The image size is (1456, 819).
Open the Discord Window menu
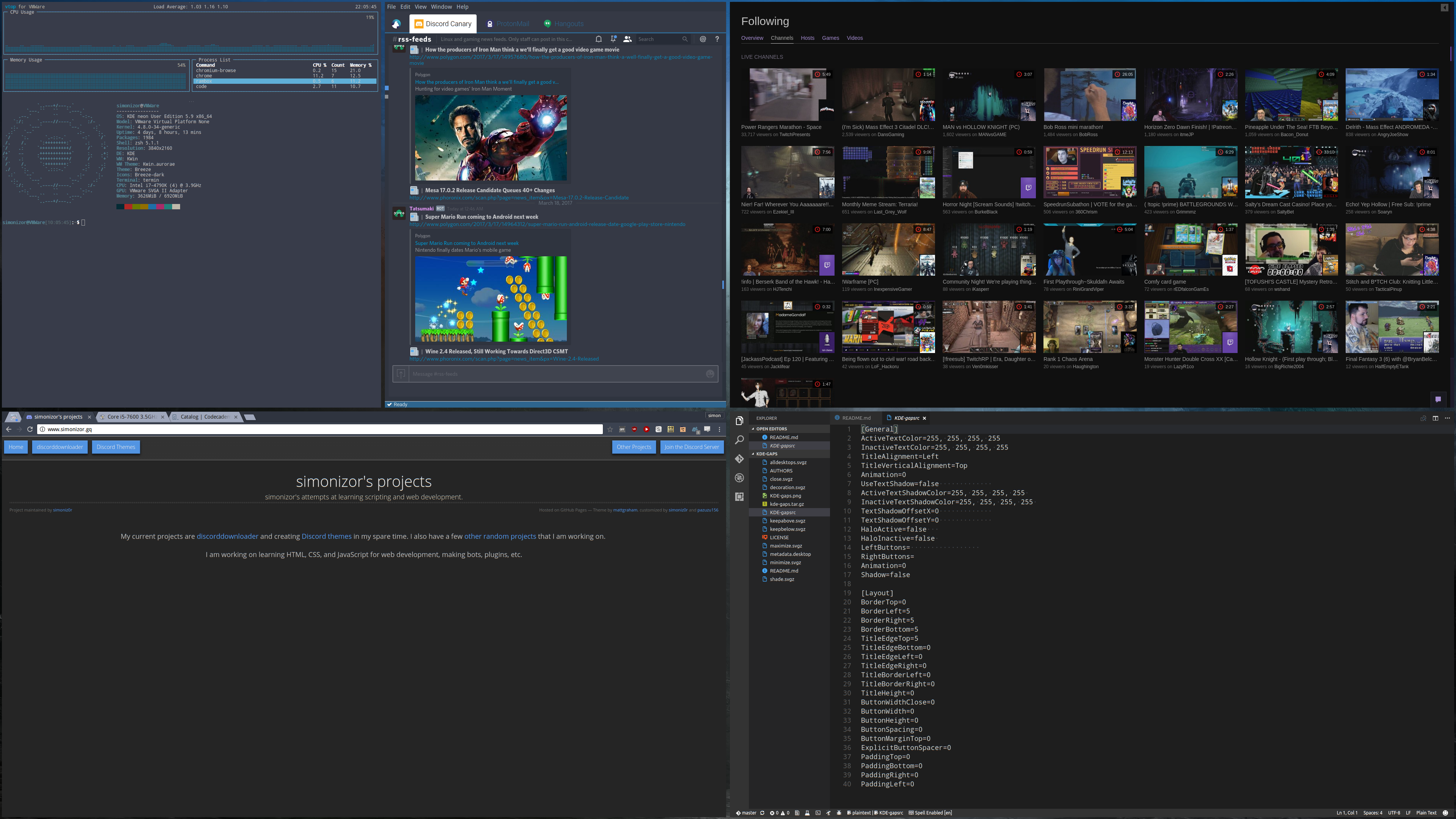[441, 7]
